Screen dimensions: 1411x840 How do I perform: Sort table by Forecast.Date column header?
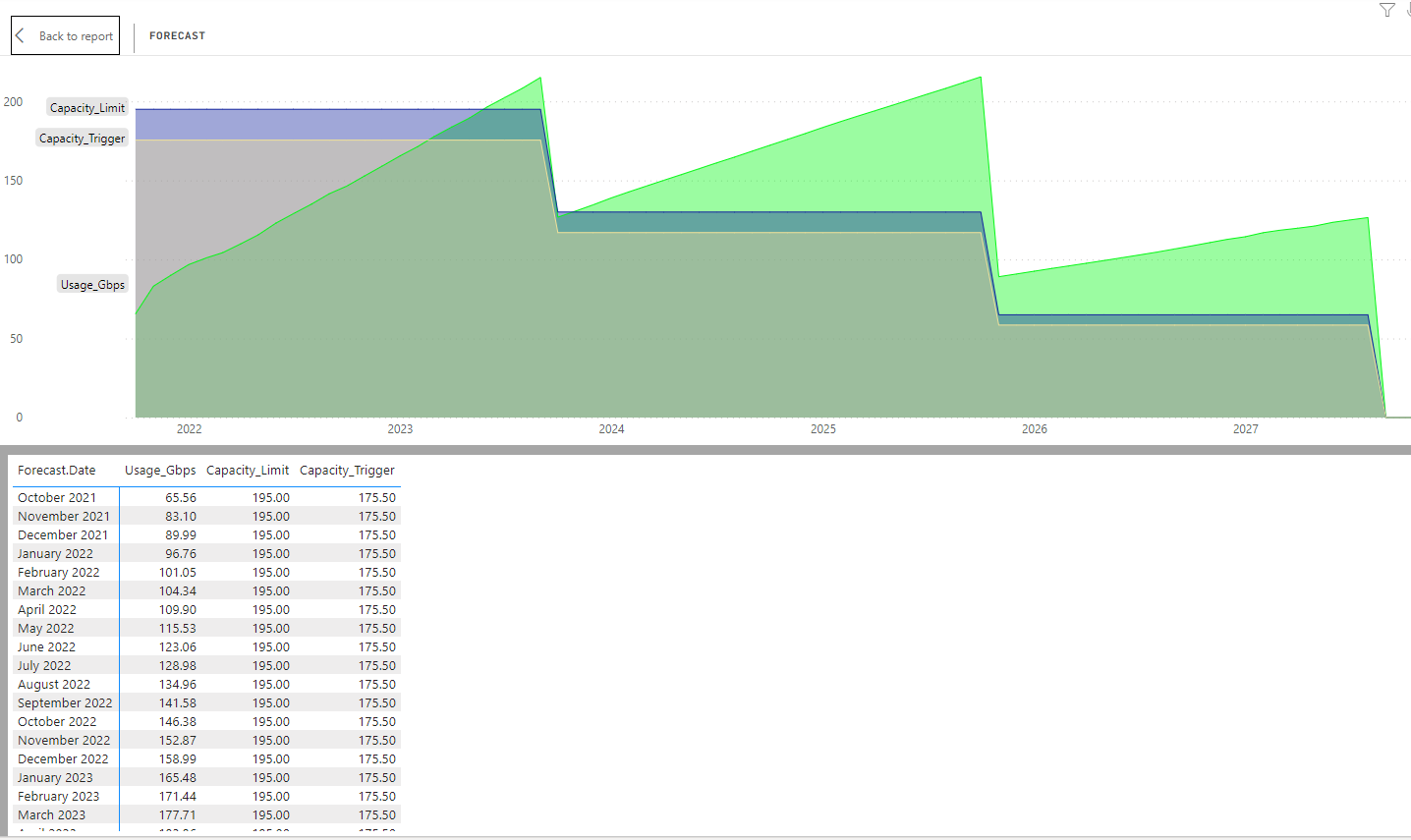tap(57, 471)
